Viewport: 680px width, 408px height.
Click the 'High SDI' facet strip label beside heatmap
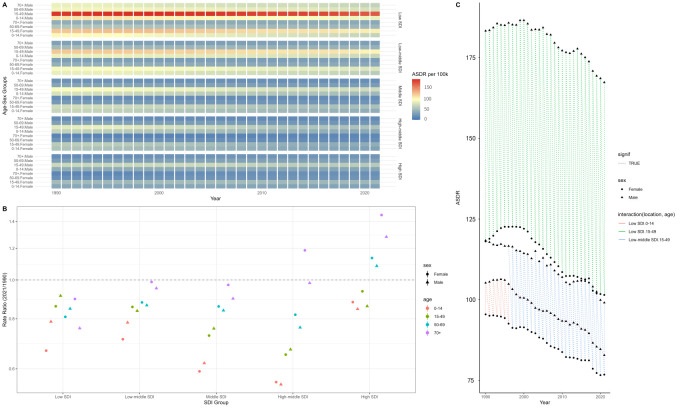click(400, 171)
